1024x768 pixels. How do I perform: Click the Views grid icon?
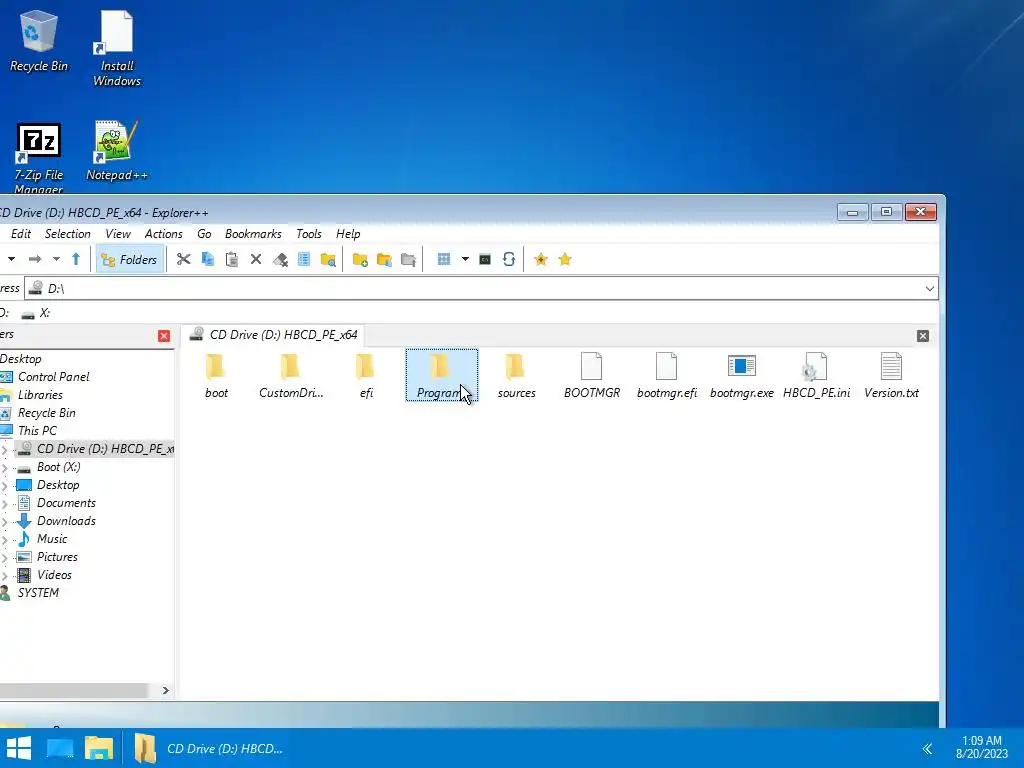pyautogui.click(x=443, y=259)
